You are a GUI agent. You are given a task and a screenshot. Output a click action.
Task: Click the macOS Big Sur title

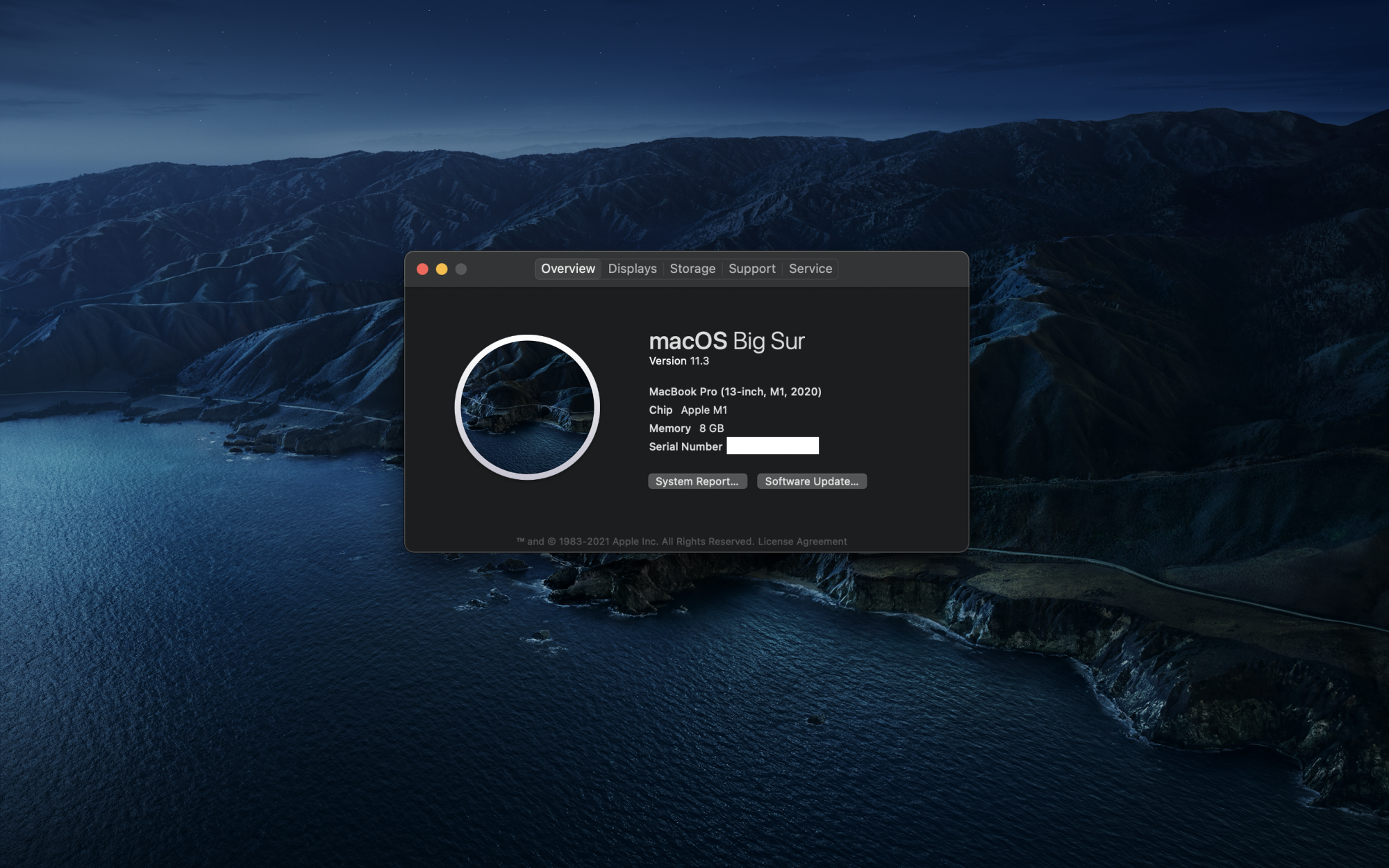[x=726, y=341]
